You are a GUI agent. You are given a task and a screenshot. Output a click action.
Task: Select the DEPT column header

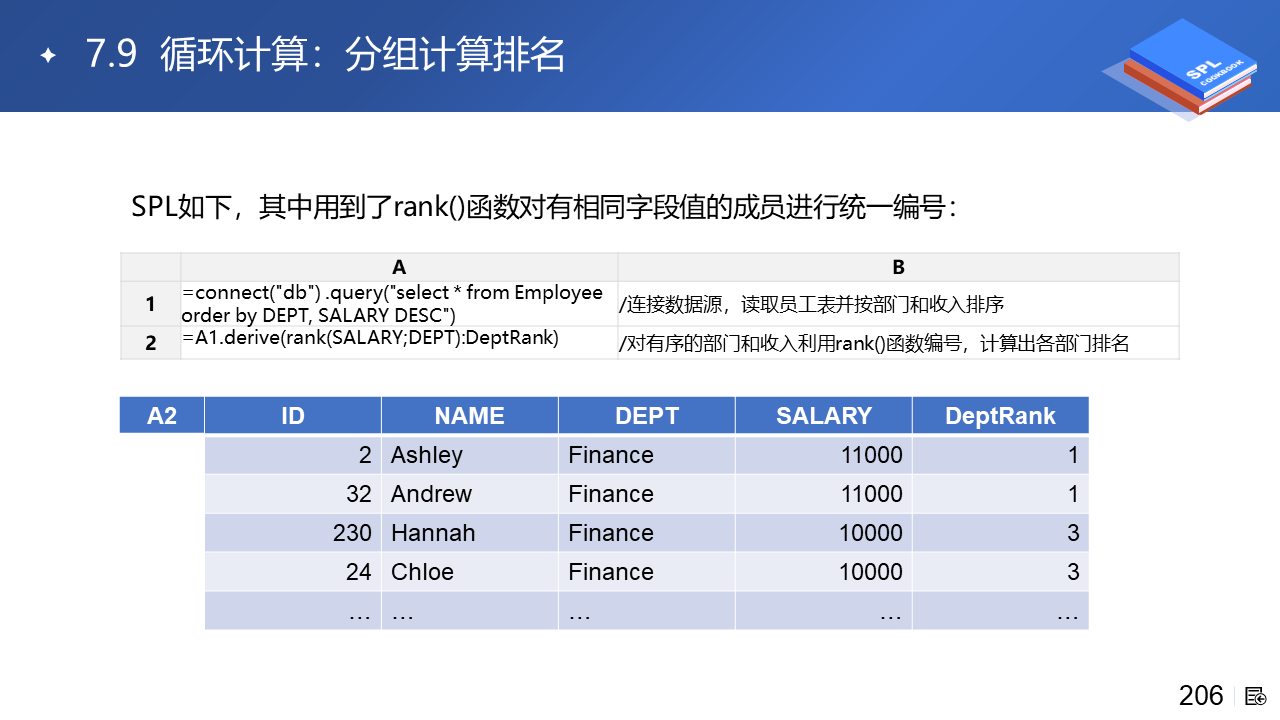pos(647,415)
